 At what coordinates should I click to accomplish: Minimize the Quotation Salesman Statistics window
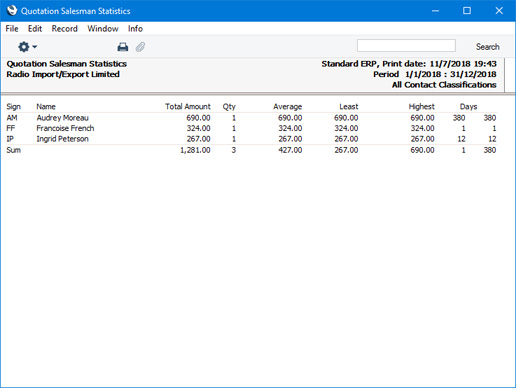[x=435, y=11]
